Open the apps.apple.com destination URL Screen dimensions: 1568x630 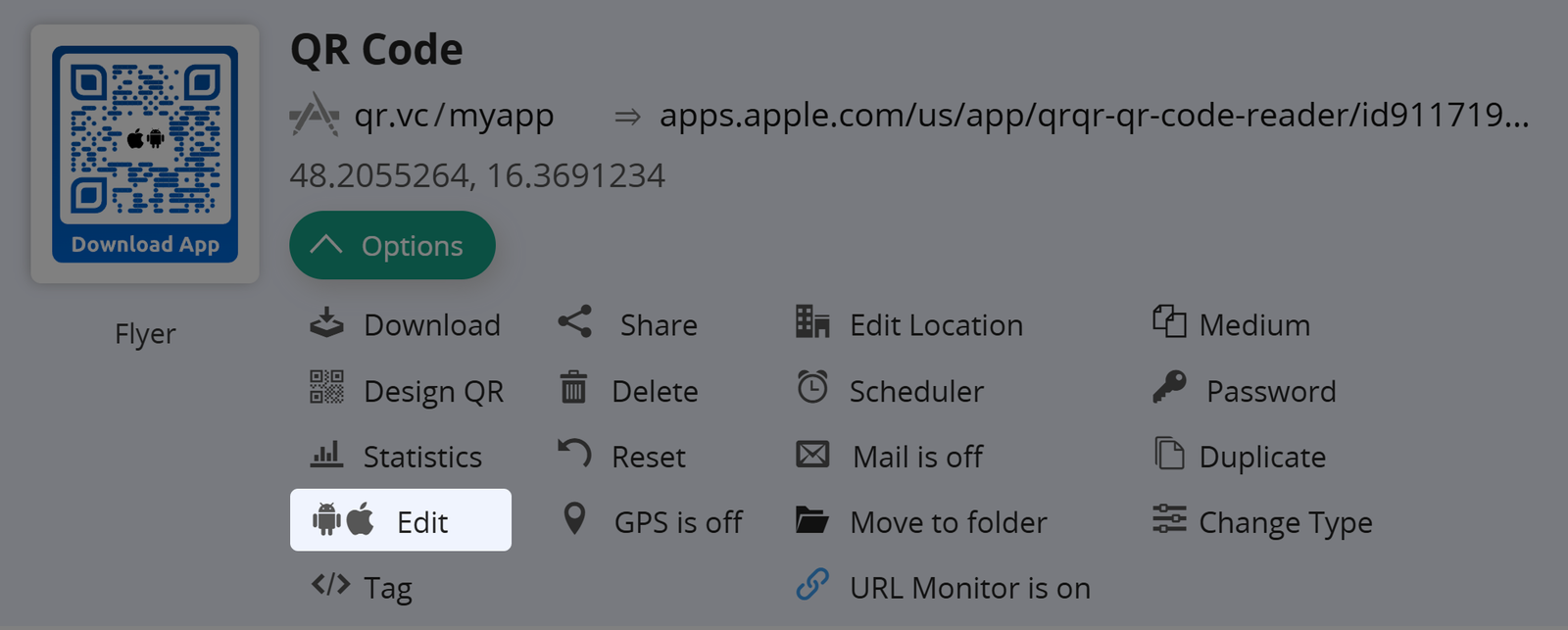[1093, 116]
